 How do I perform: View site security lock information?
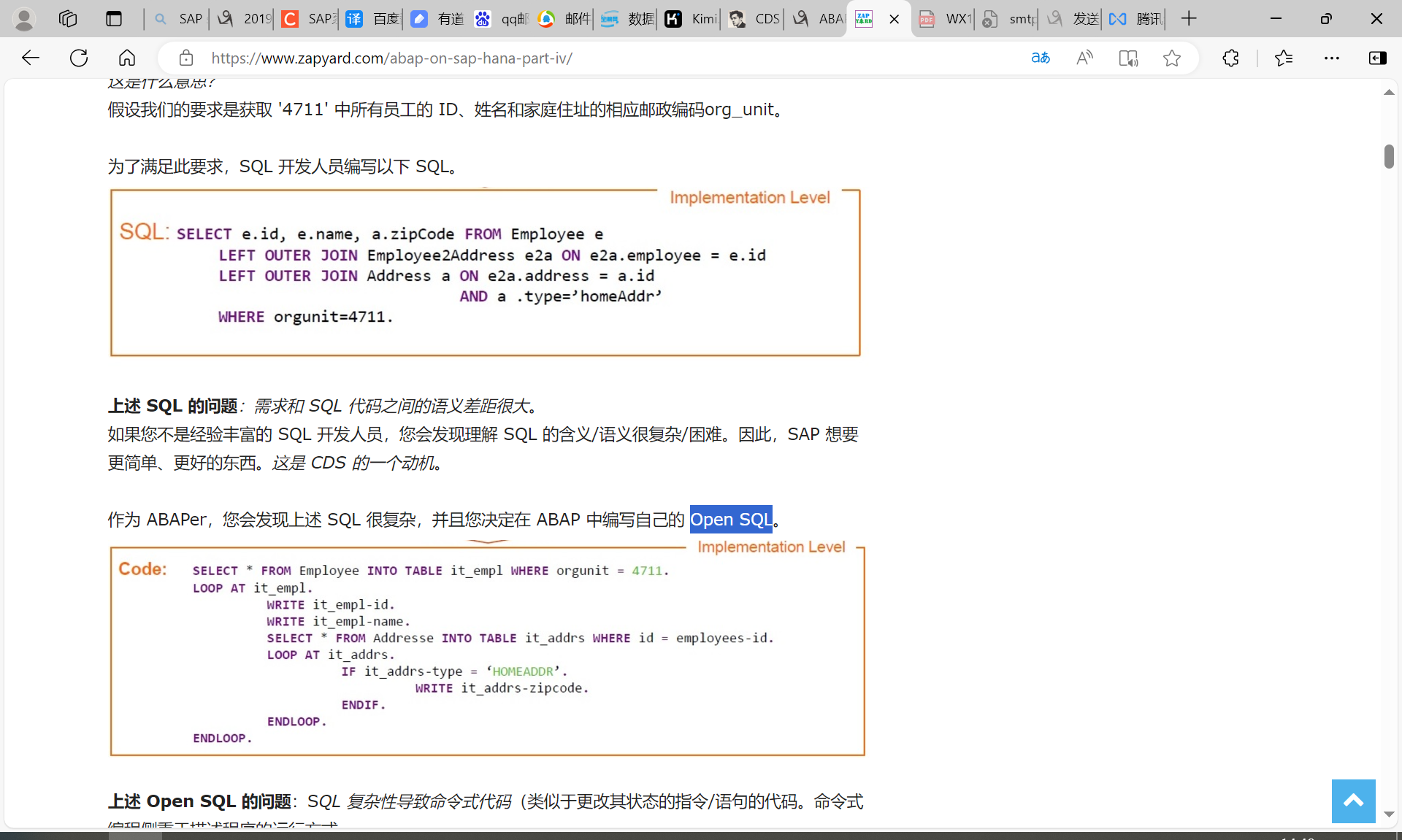coord(186,58)
